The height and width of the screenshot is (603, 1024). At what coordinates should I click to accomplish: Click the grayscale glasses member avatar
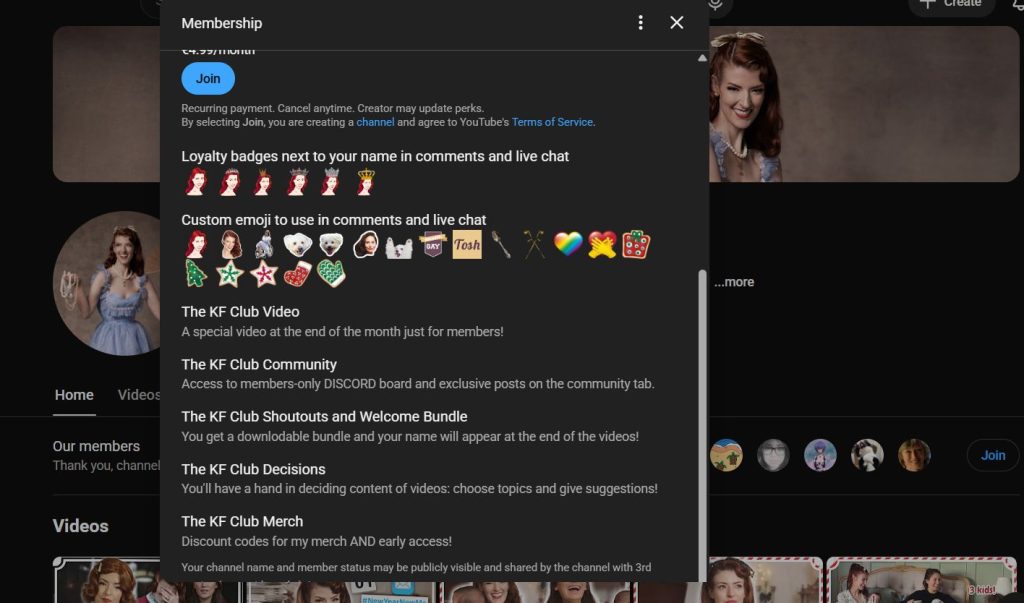773,455
